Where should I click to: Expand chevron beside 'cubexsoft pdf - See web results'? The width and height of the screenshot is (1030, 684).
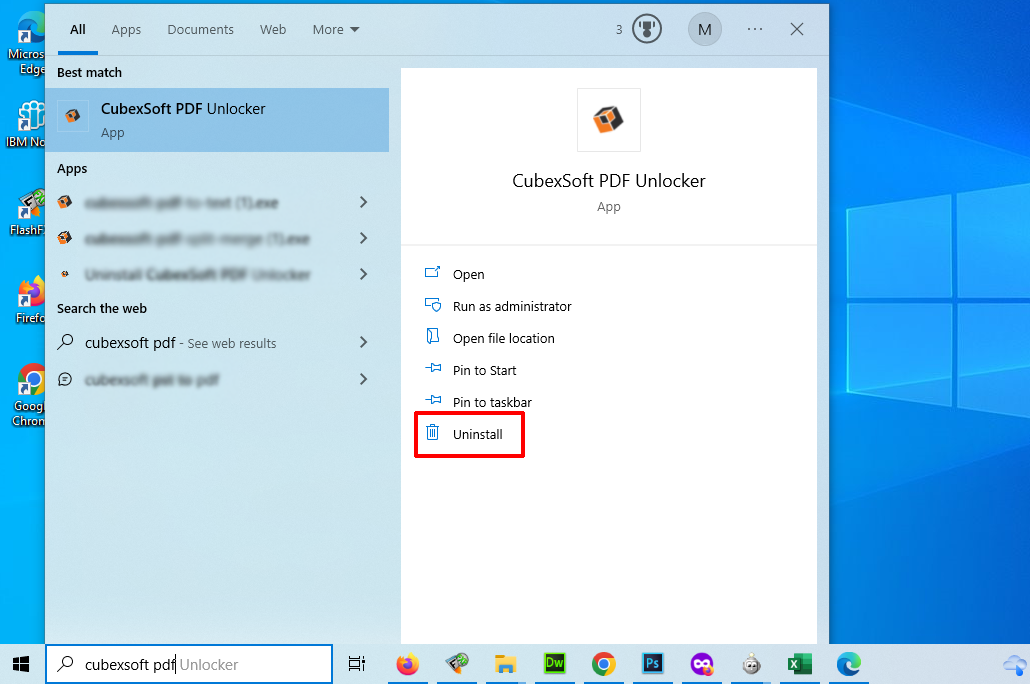[363, 342]
